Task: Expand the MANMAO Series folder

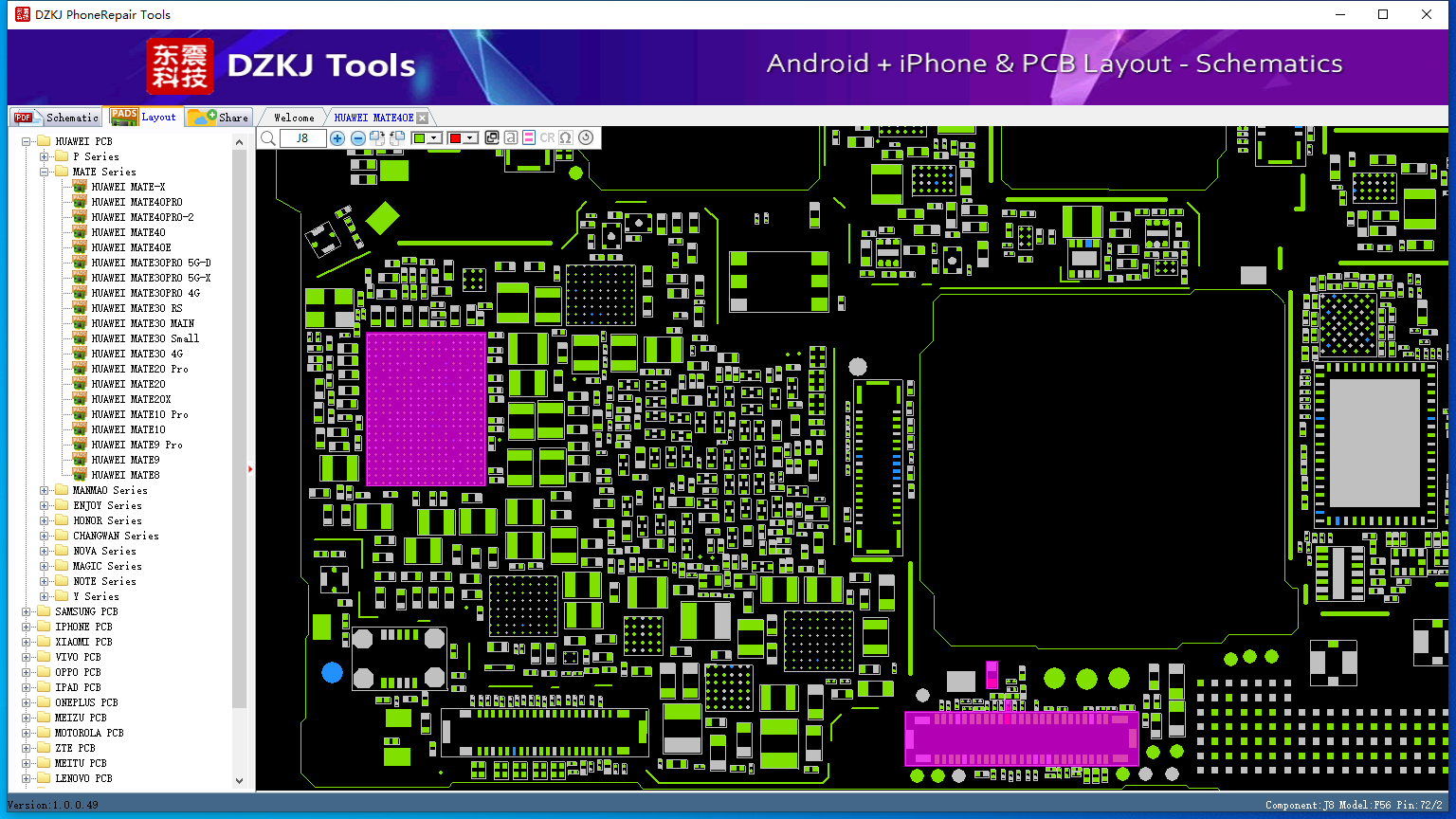Action: click(x=44, y=490)
